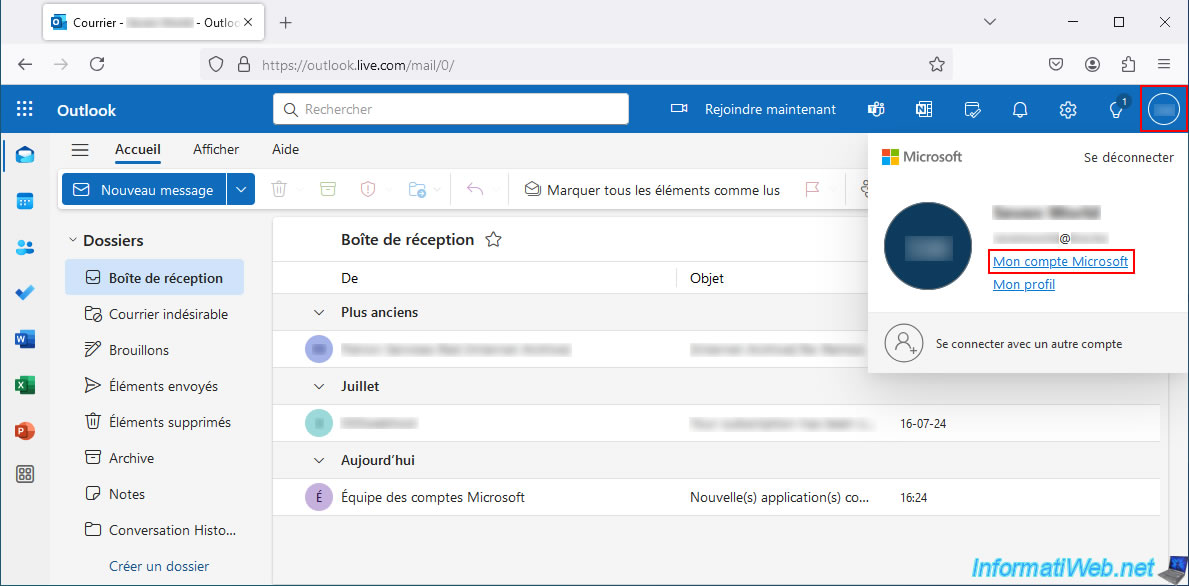Click the delete trash icon in toolbar

click(x=279, y=190)
